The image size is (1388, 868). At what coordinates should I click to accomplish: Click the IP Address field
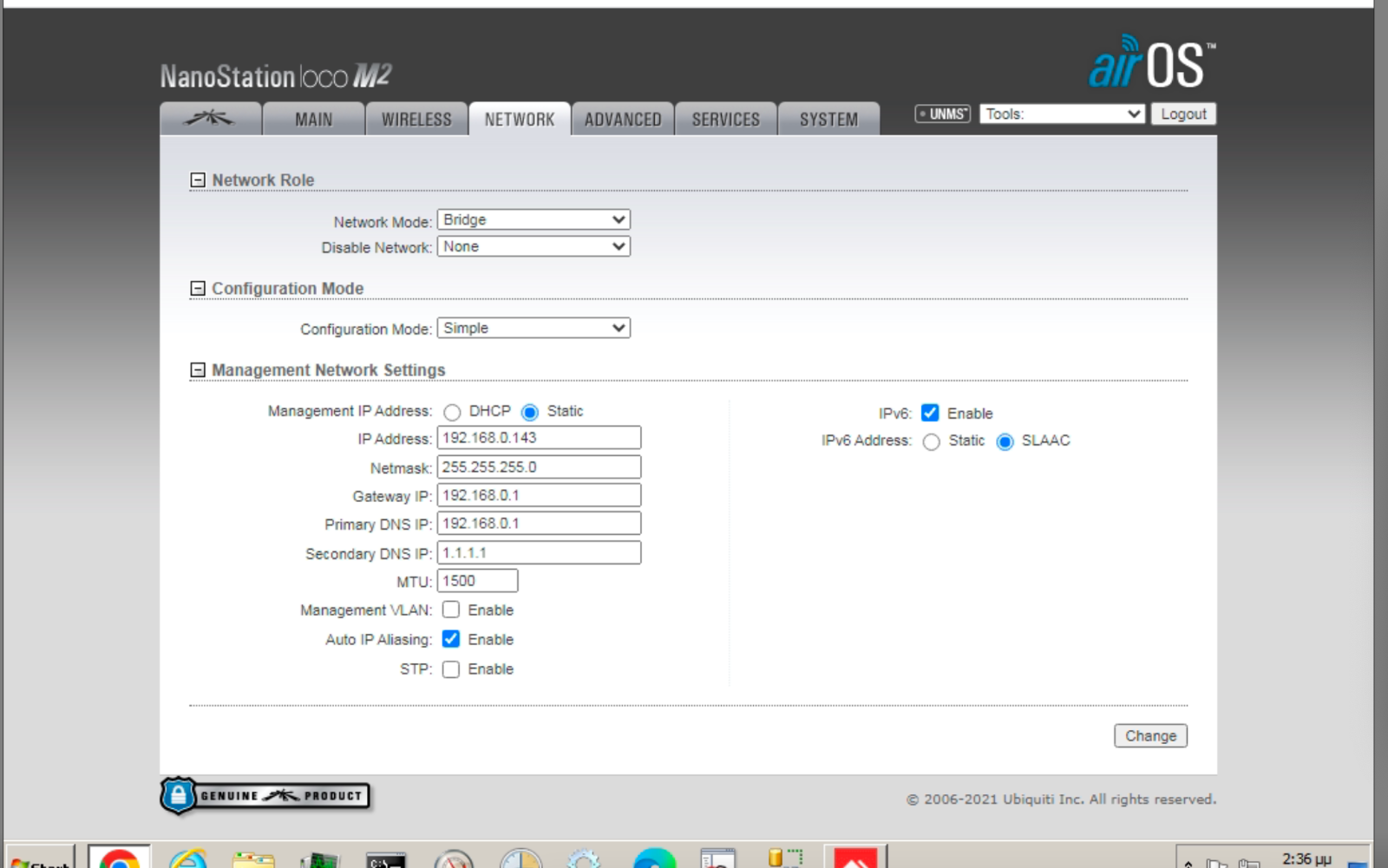pos(539,438)
